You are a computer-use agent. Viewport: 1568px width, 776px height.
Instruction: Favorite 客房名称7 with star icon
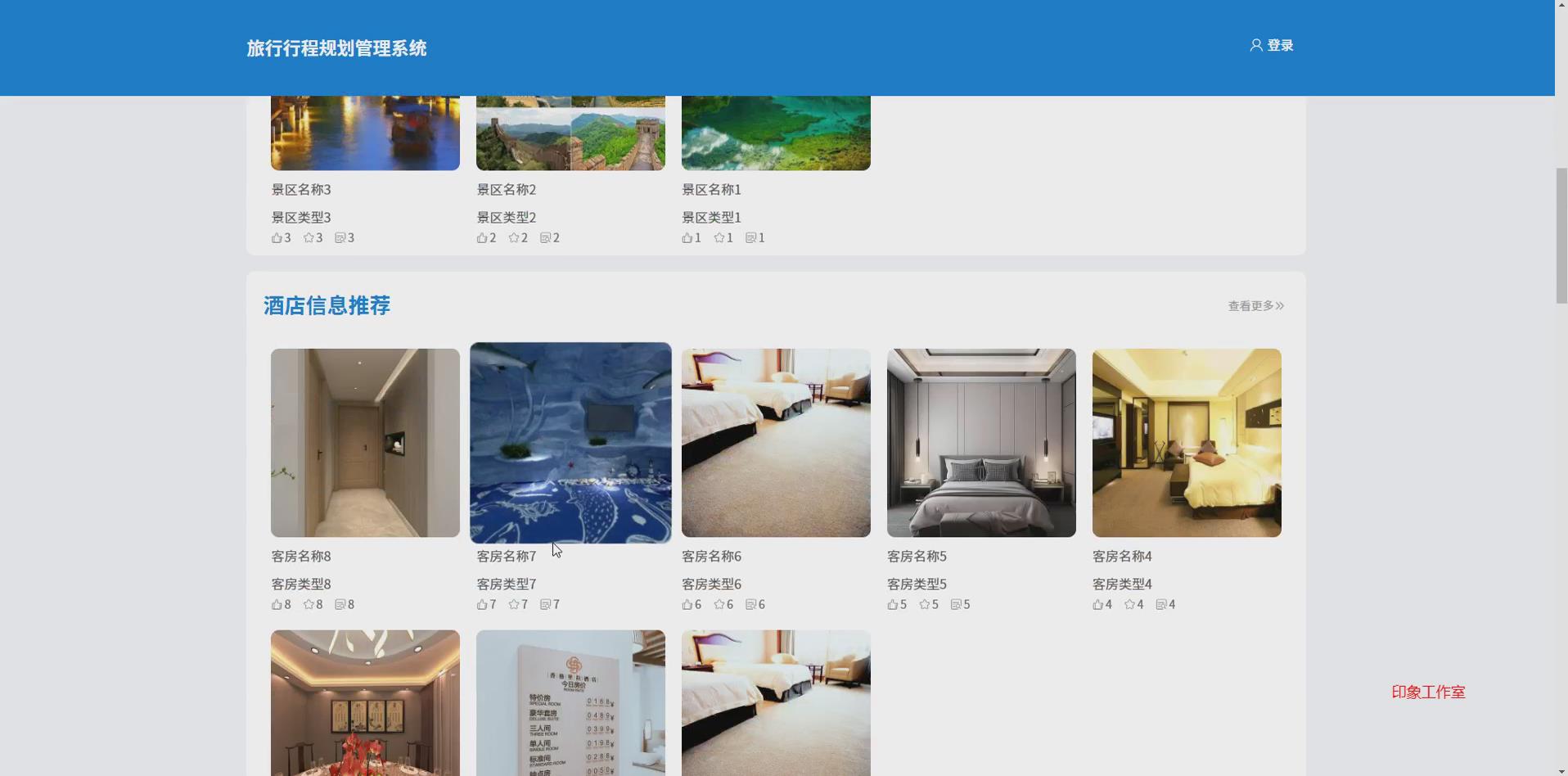(x=514, y=605)
